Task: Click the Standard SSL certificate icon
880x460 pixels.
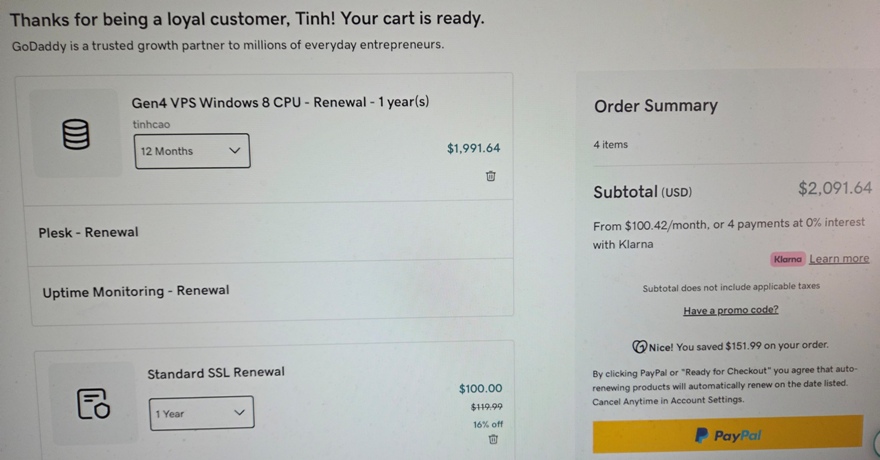Action: coord(93,403)
